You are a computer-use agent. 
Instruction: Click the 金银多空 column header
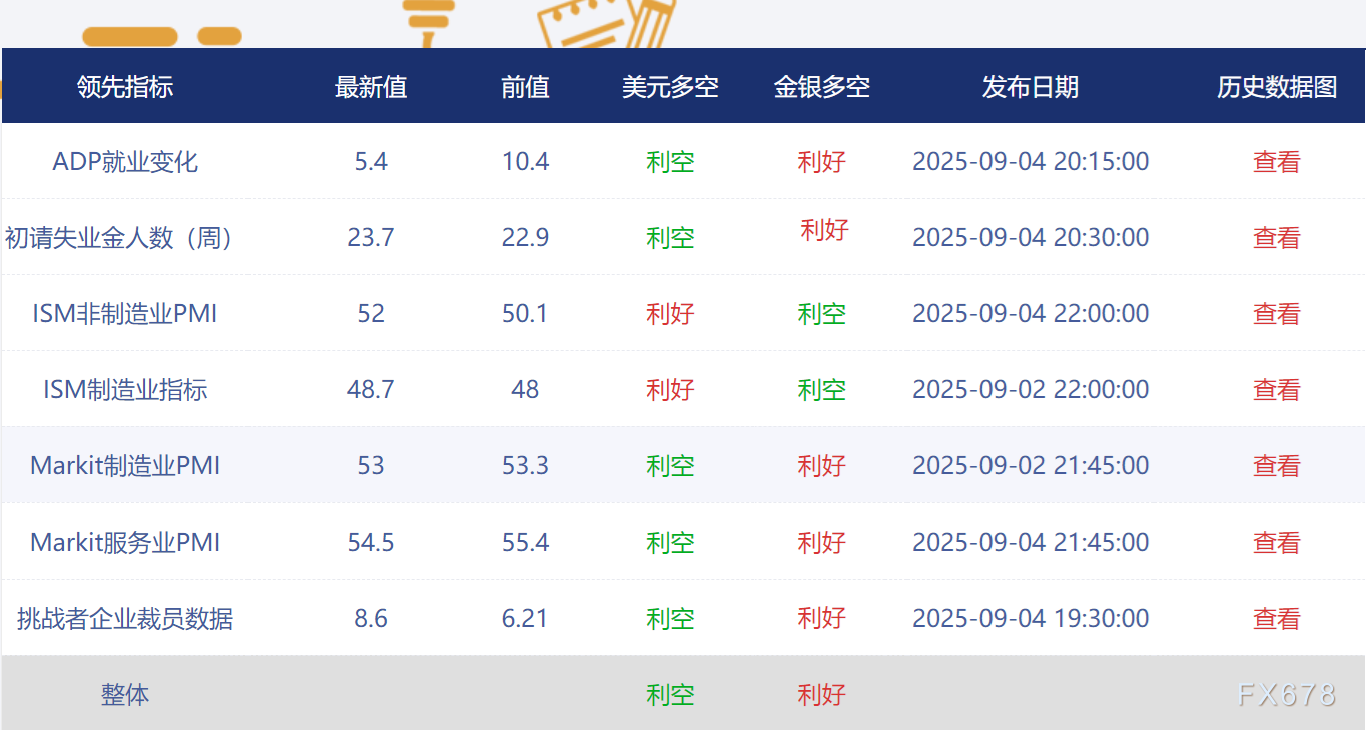point(822,87)
